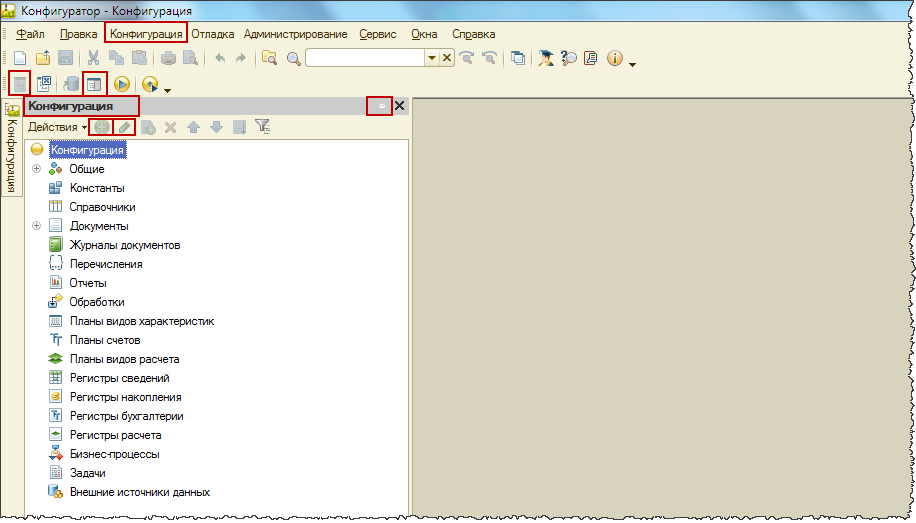The height and width of the screenshot is (523, 916).
Task: Click the help search question icon
Action: click(568, 58)
